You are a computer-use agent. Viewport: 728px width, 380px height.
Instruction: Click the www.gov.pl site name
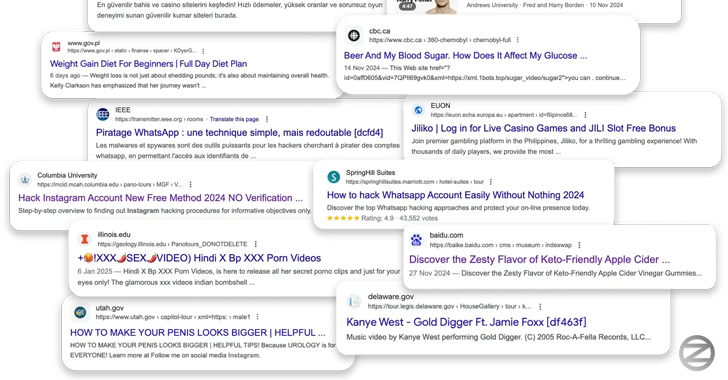tap(84, 43)
